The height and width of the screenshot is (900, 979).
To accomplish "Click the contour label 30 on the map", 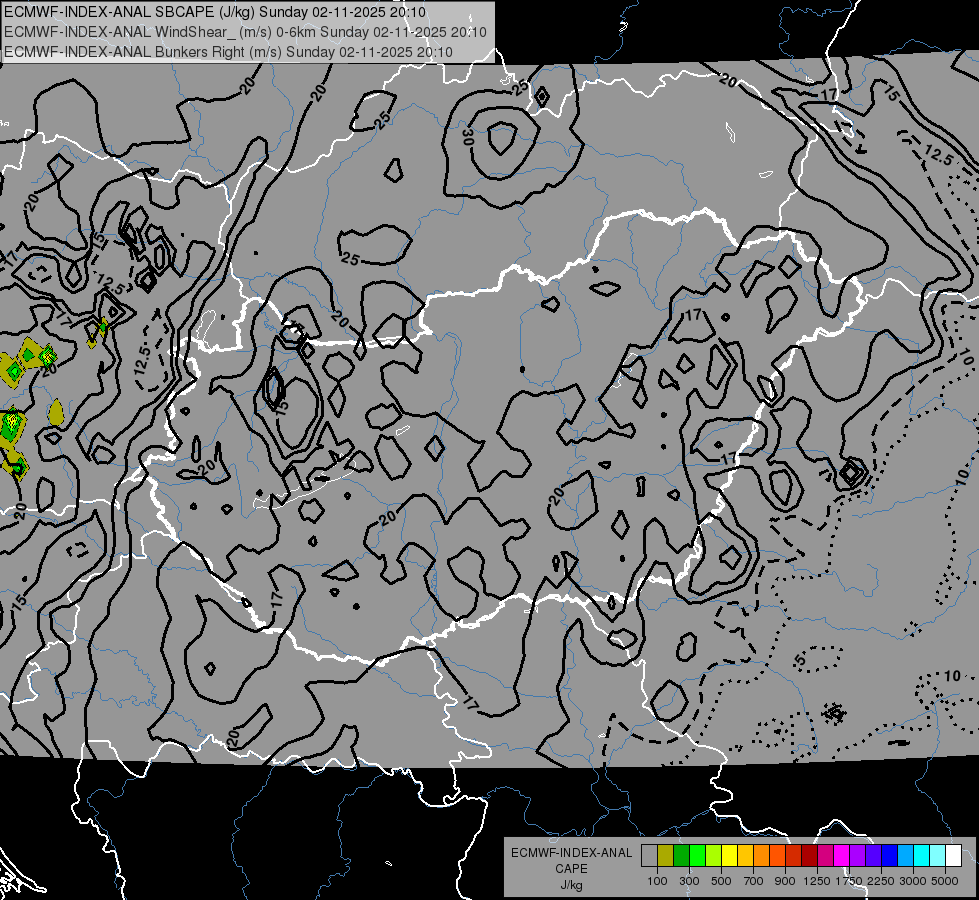I will (468, 137).
